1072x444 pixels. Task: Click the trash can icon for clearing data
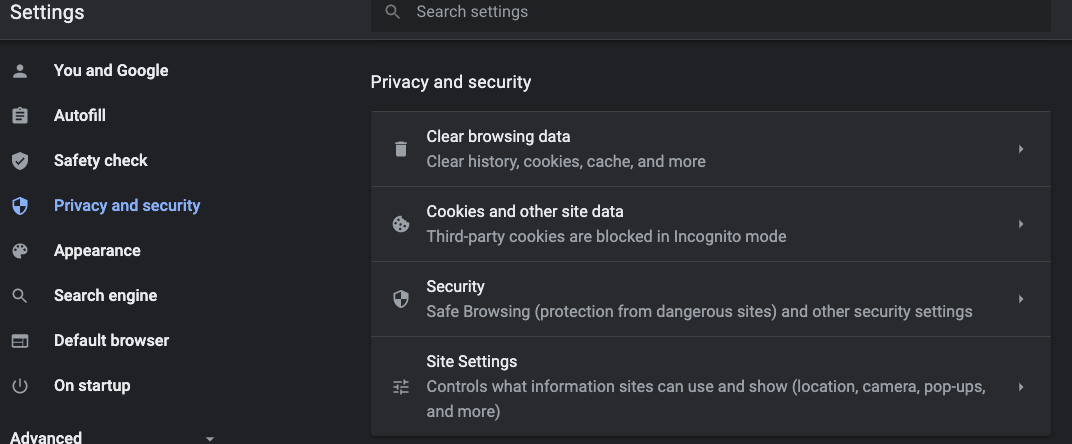click(x=401, y=149)
